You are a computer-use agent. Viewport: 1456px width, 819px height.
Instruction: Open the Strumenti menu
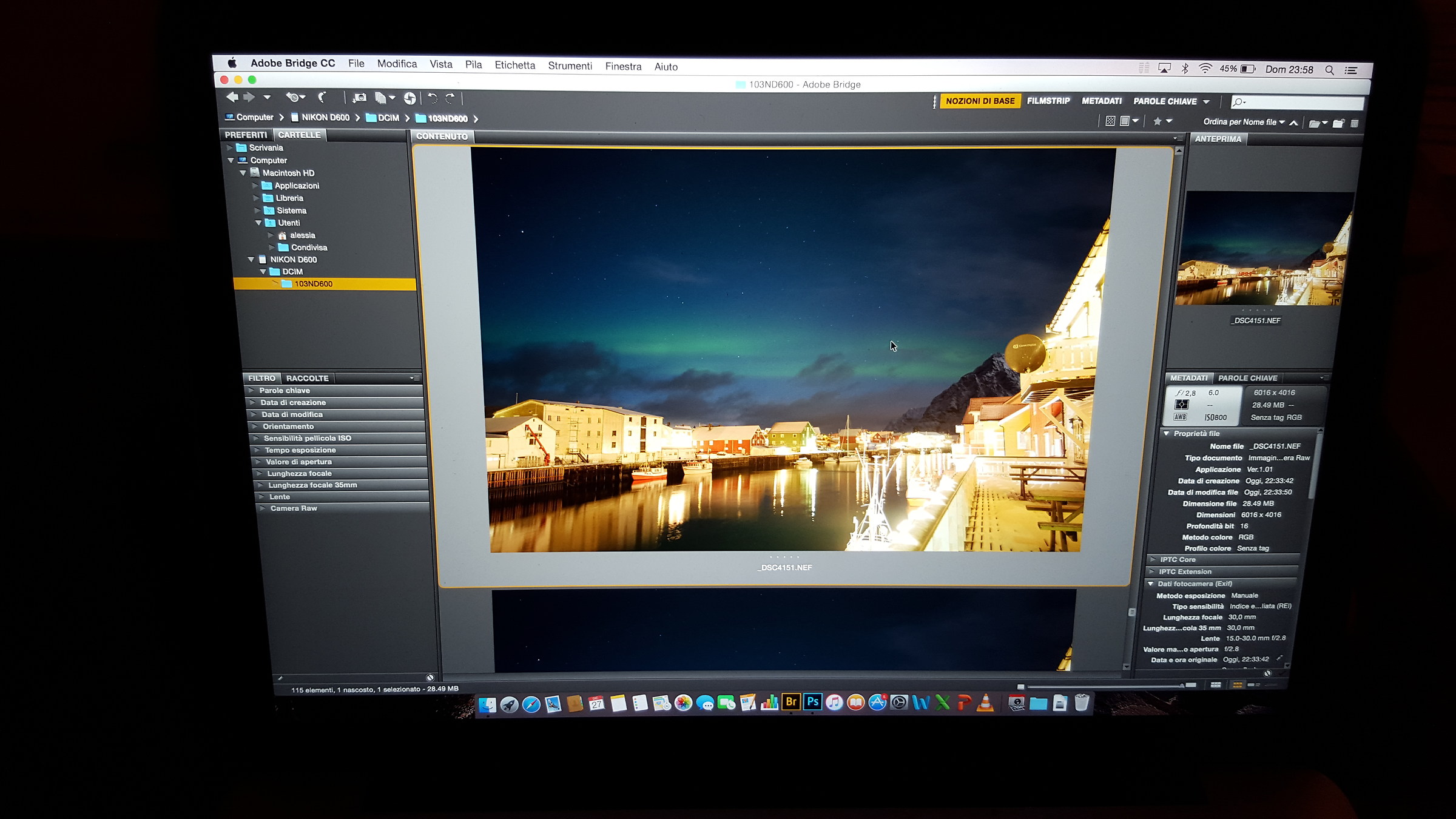[x=570, y=66]
